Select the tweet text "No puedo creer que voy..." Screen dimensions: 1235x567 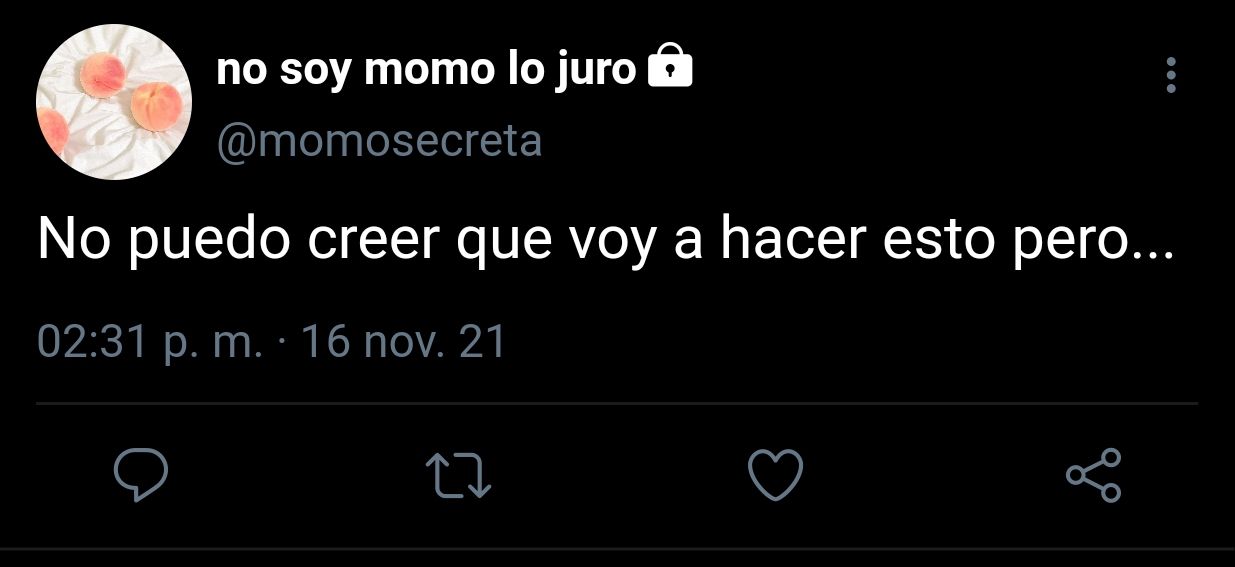pos(606,242)
